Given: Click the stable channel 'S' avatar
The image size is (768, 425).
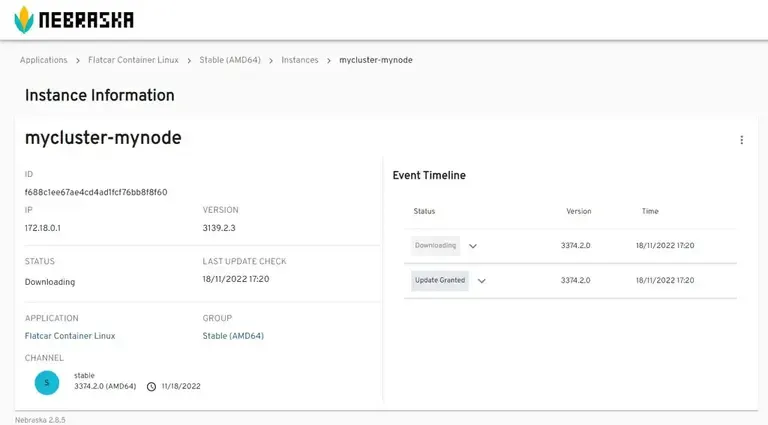Looking at the screenshot, I should tap(46, 382).
